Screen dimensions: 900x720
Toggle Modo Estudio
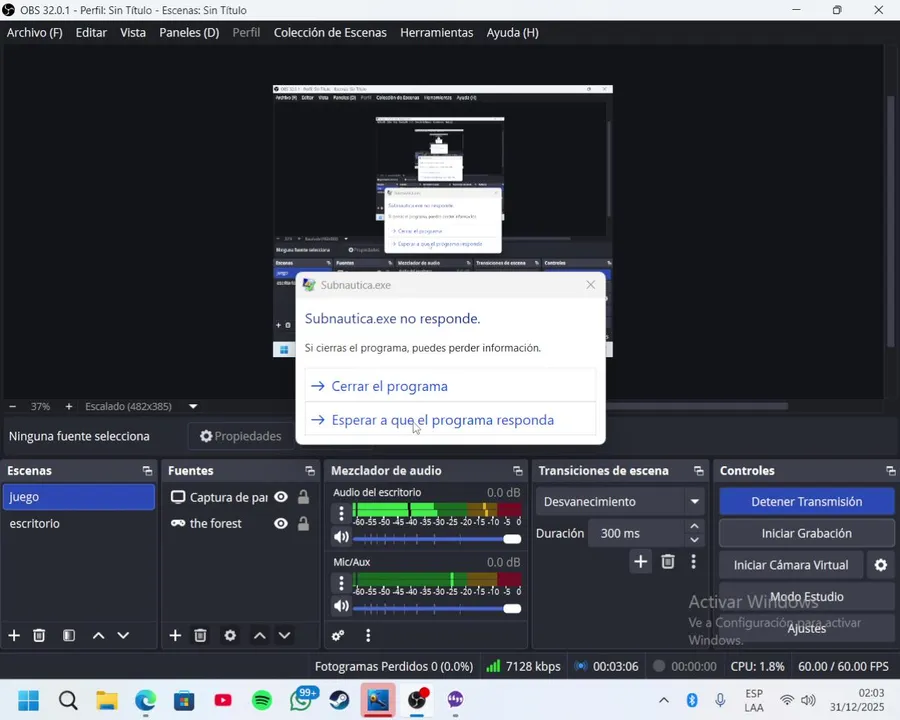pyautogui.click(x=806, y=597)
